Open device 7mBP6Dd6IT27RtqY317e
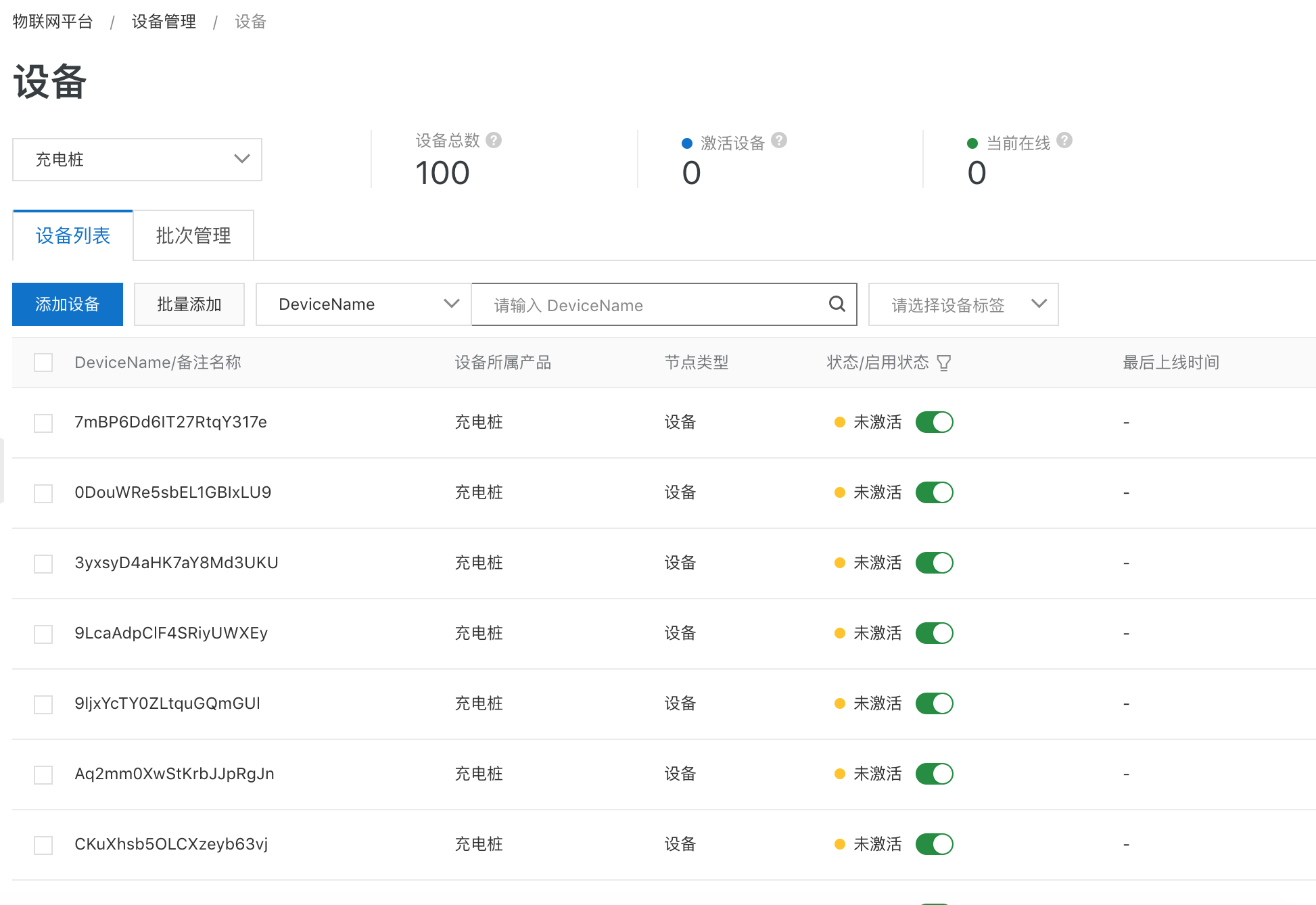 coord(171,422)
